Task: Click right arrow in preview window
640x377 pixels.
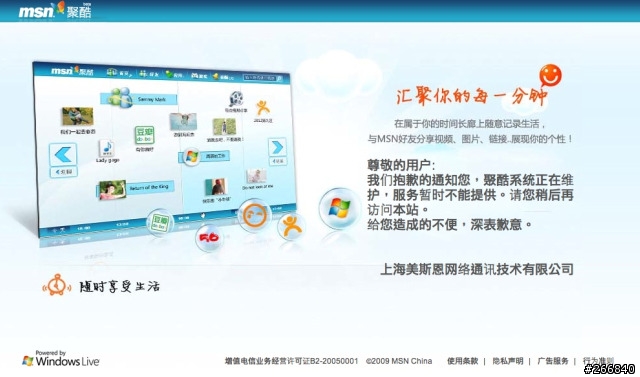Action: [277, 147]
